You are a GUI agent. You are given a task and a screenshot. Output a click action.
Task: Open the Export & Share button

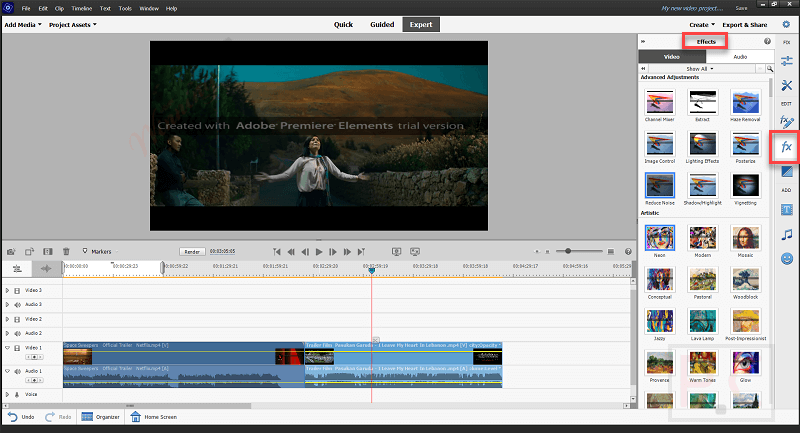click(x=744, y=24)
